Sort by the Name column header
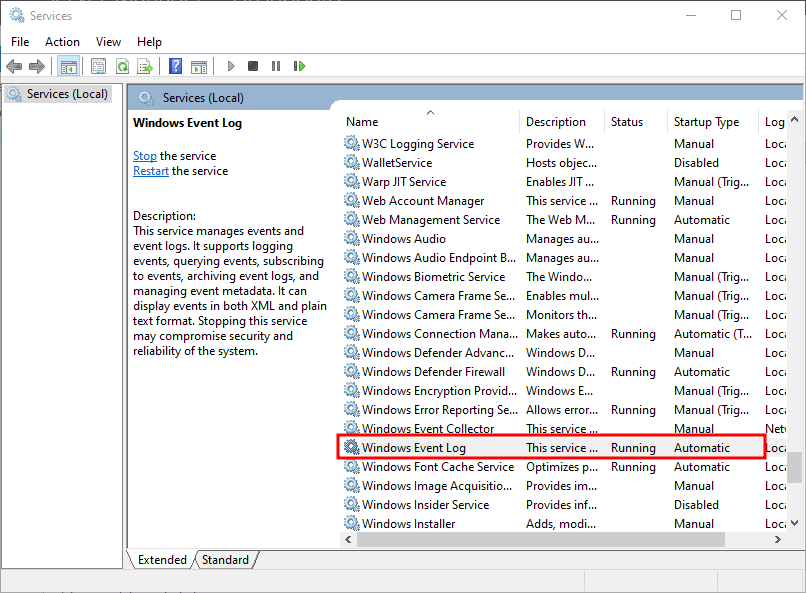Screen dimensions: 806x593 coord(431,122)
